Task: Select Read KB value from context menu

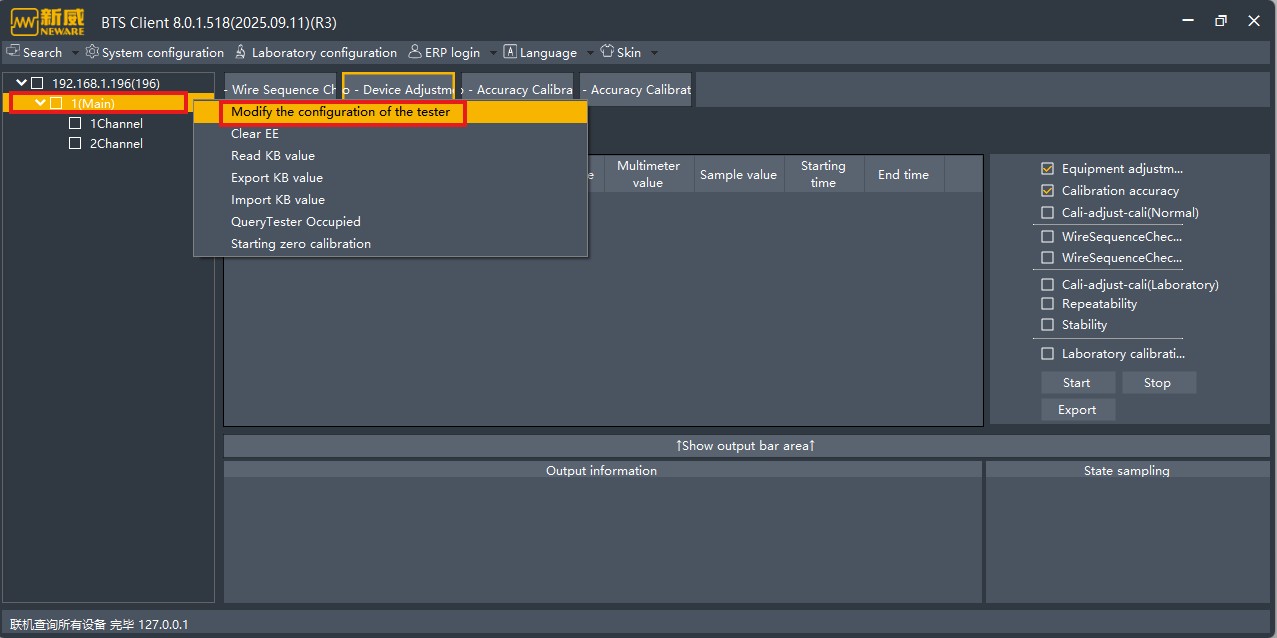Action: click(x=273, y=156)
